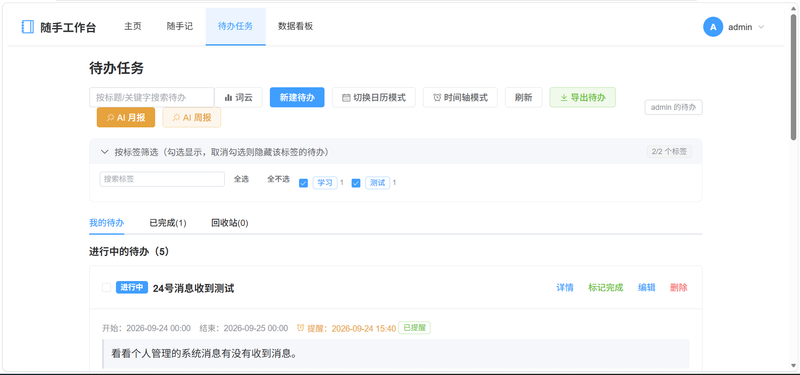Click the page vertical scrollbar

[793, 77]
